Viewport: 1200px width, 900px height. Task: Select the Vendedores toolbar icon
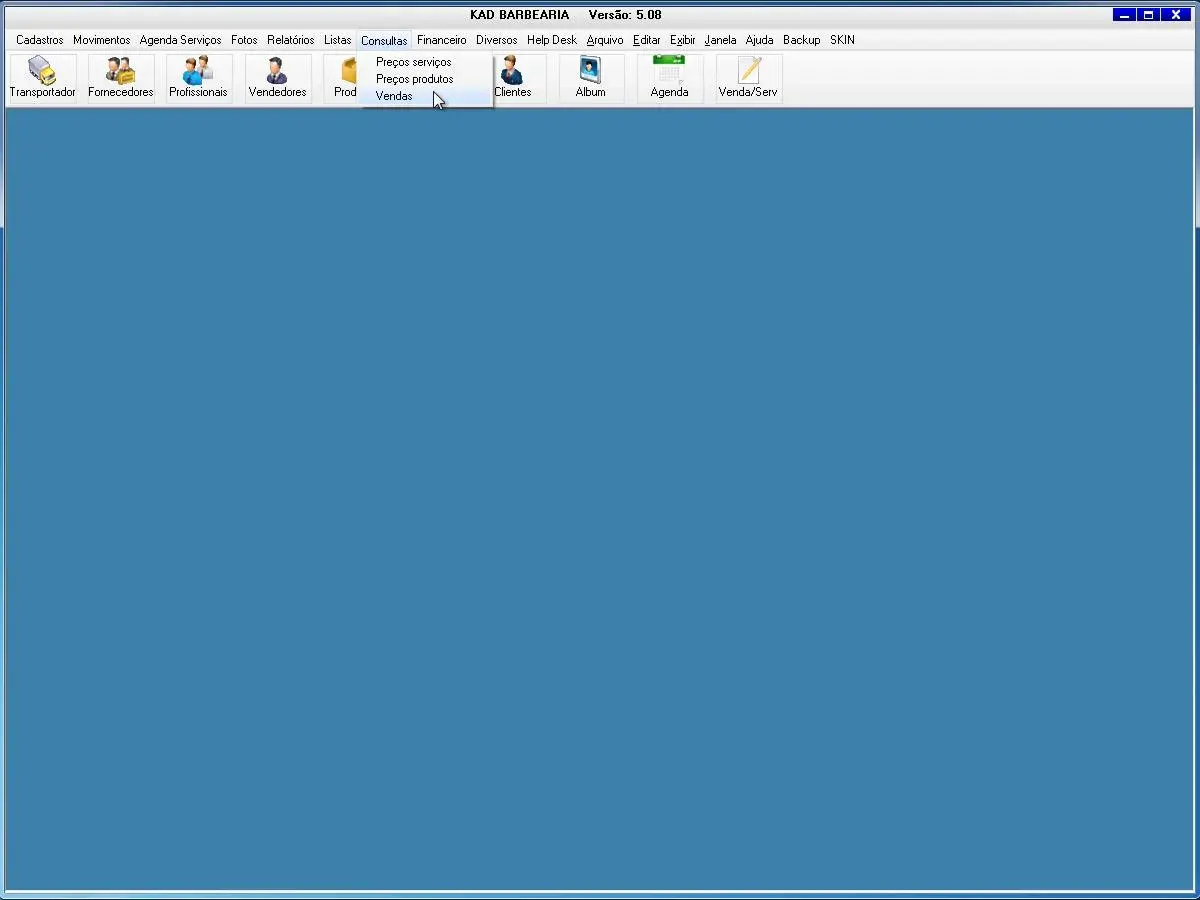pos(277,78)
